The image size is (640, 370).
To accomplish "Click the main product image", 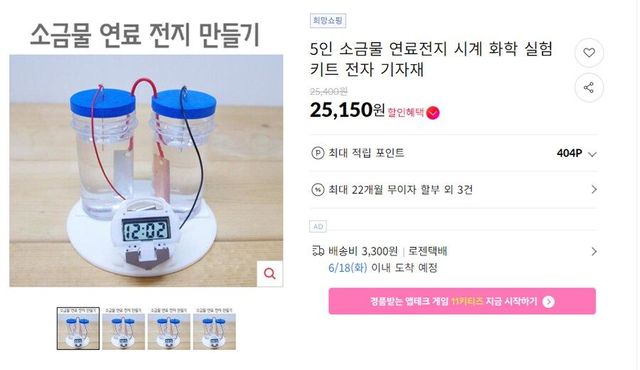I will click(146, 171).
